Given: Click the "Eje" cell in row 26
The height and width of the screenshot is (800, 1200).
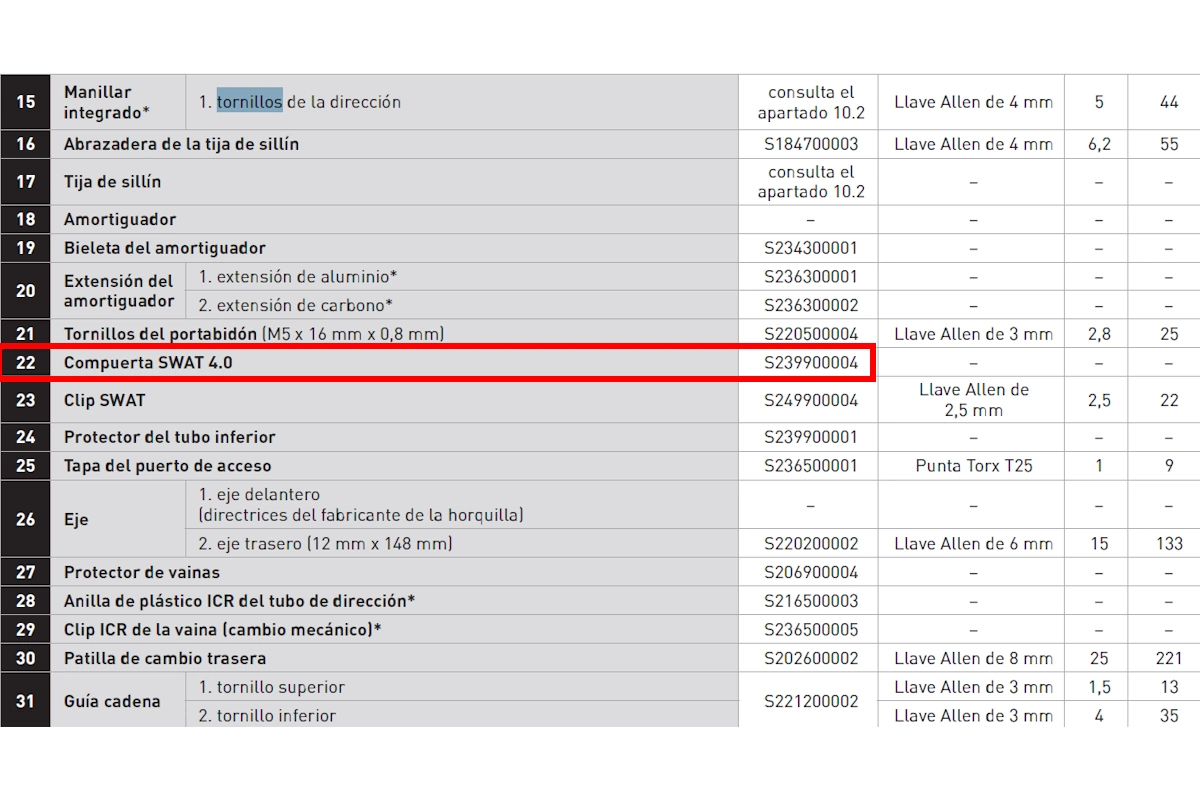Looking at the screenshot, I should pos(118,520).
